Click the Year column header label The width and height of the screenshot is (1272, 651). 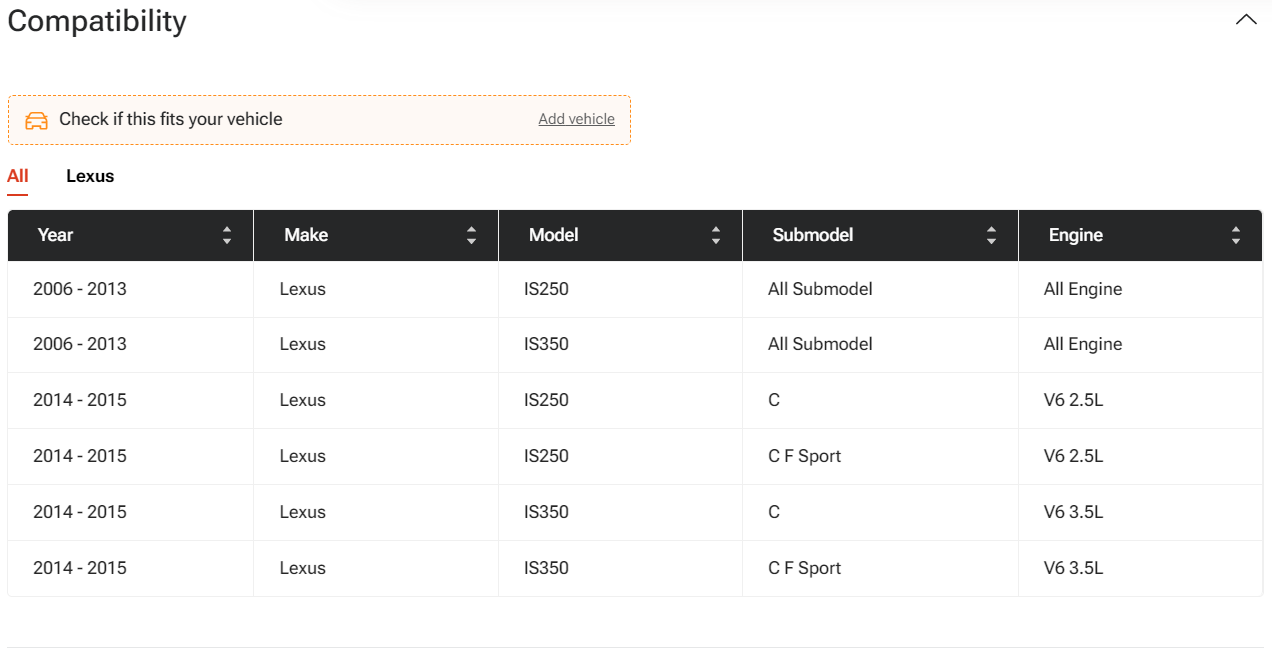pyautogui.click(x=55, y=235)
